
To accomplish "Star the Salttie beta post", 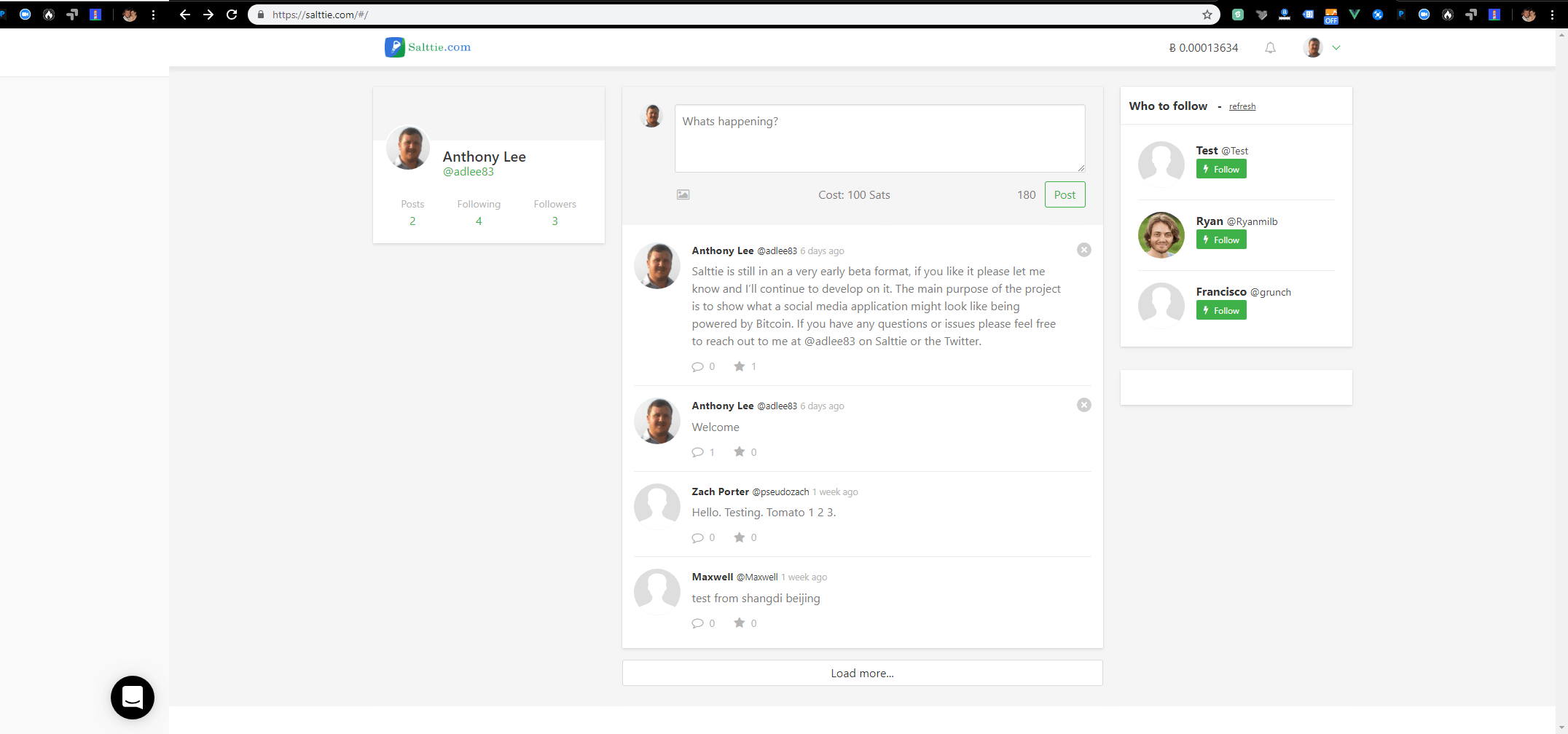I will tap(740, 366).
